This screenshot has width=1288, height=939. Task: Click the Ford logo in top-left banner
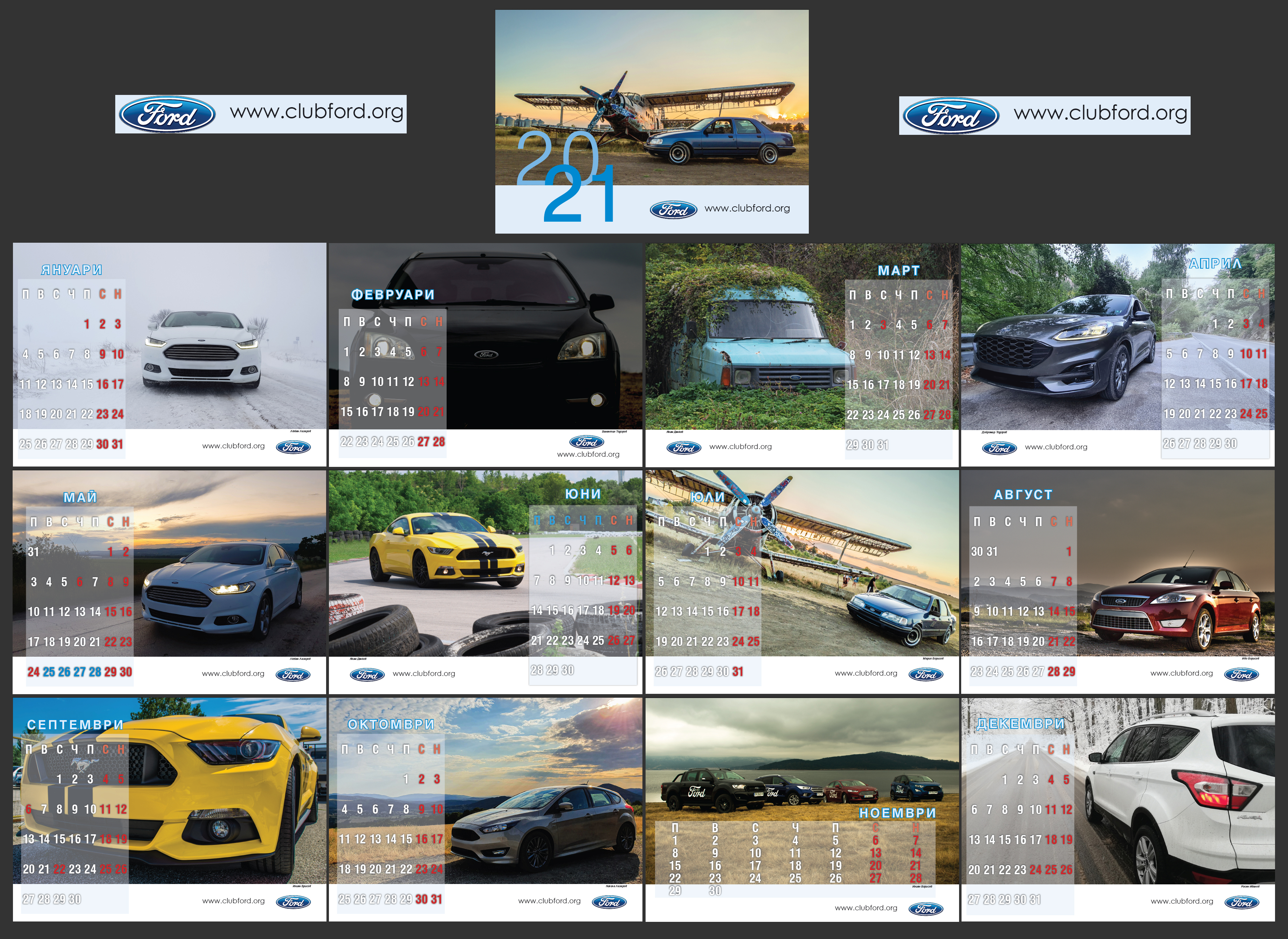tap(167, 114)
